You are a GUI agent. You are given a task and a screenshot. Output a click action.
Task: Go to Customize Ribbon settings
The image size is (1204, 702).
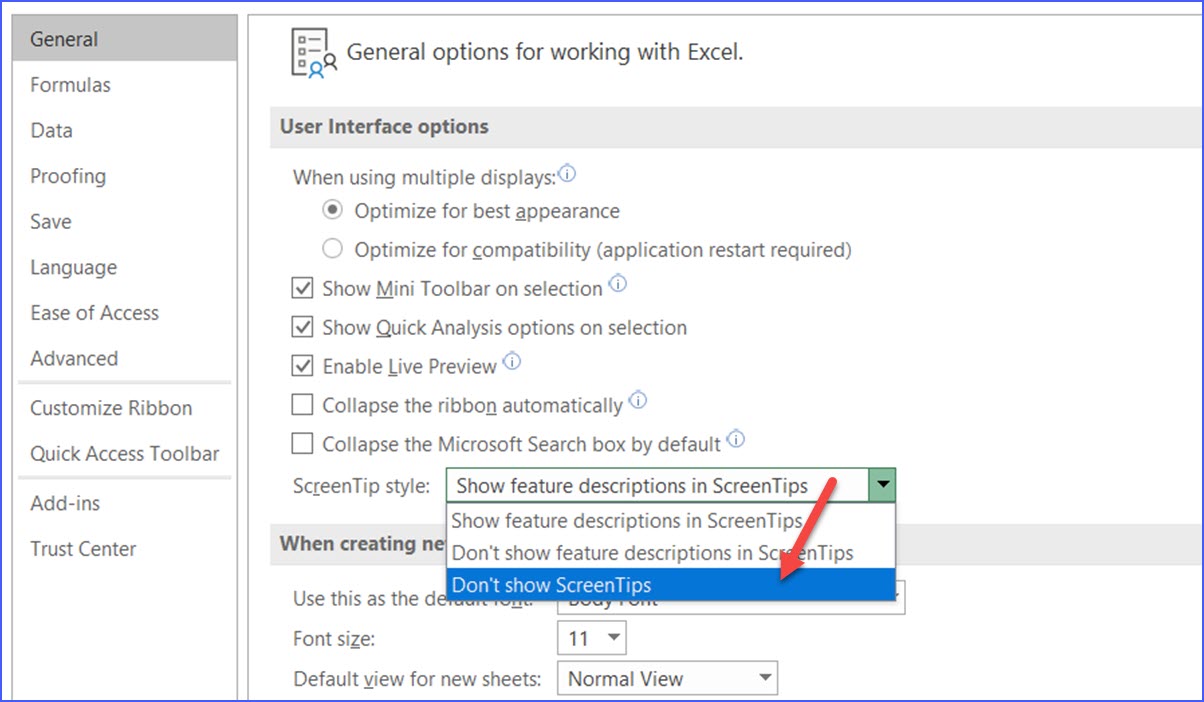click(x=111, y=408)
